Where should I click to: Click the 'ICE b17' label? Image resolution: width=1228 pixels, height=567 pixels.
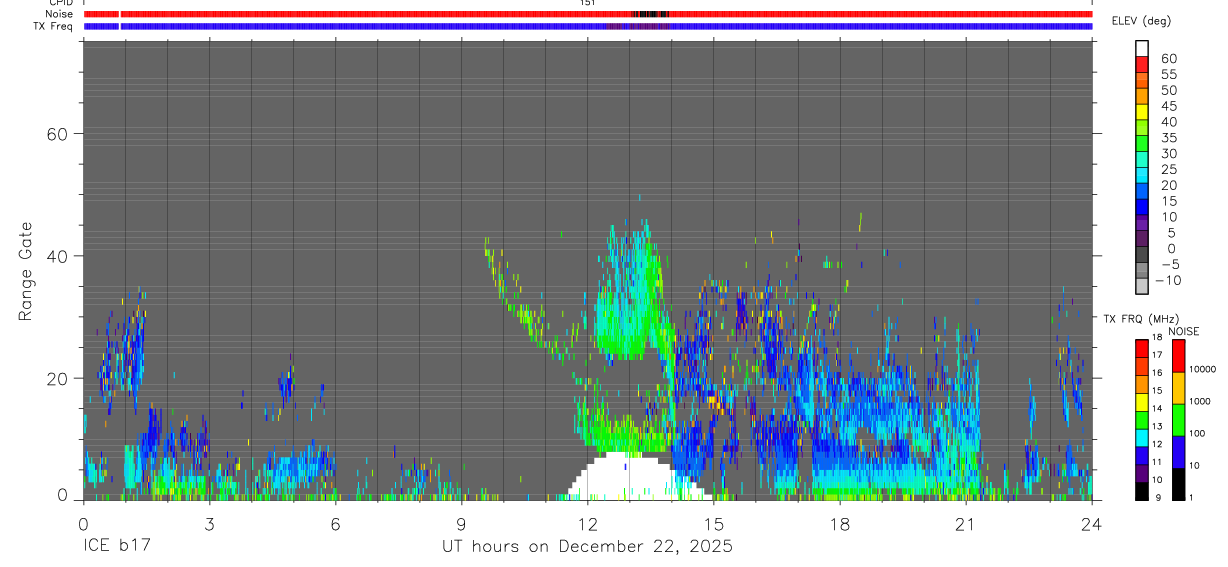click(x=116, y=546)
